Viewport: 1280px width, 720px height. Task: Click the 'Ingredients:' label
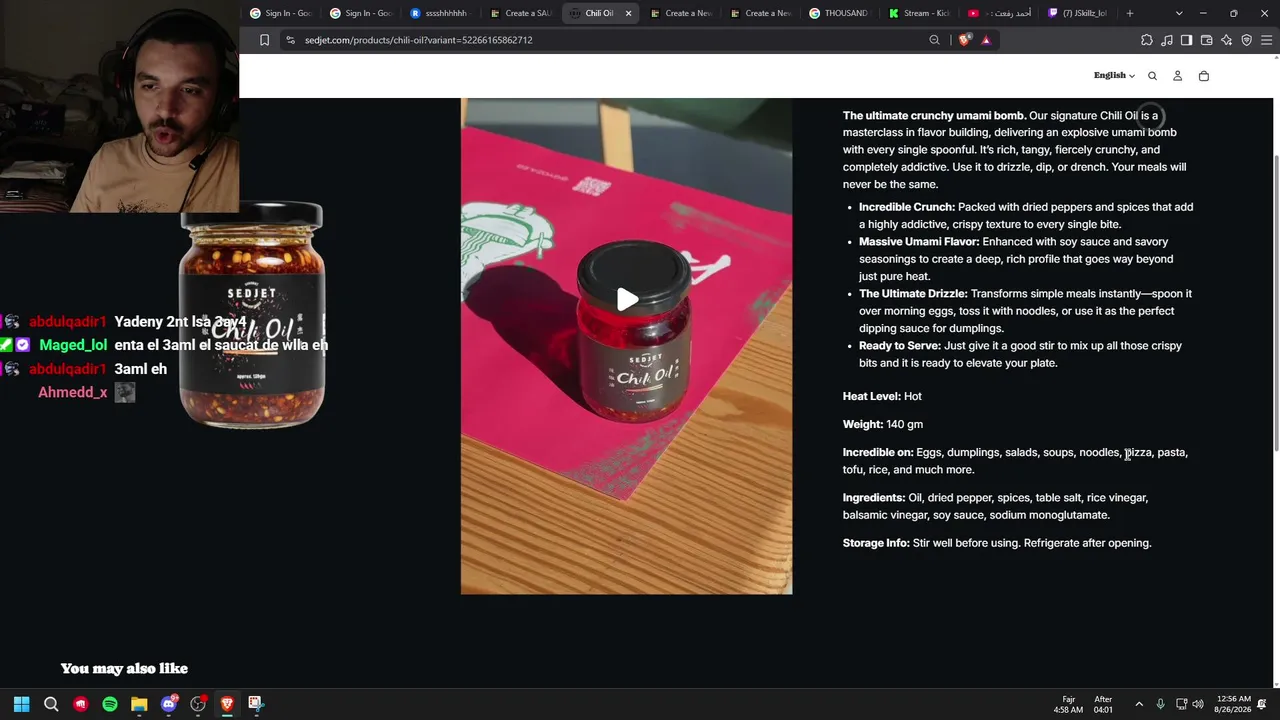(874, 497)
